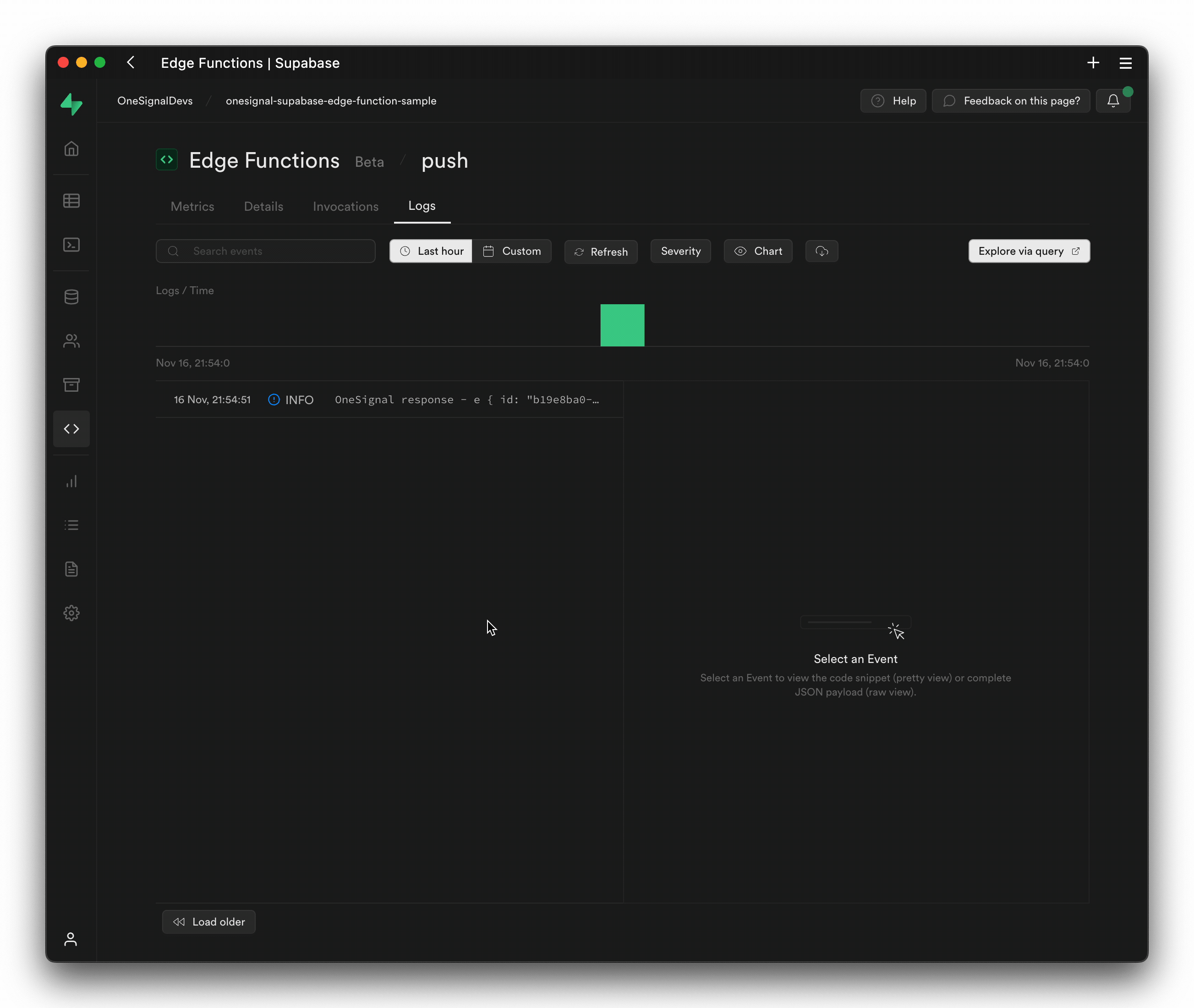Click the Load older button
Image resolution: width=1194 pixels, height=1008 pixels.
tap(209, 922)
